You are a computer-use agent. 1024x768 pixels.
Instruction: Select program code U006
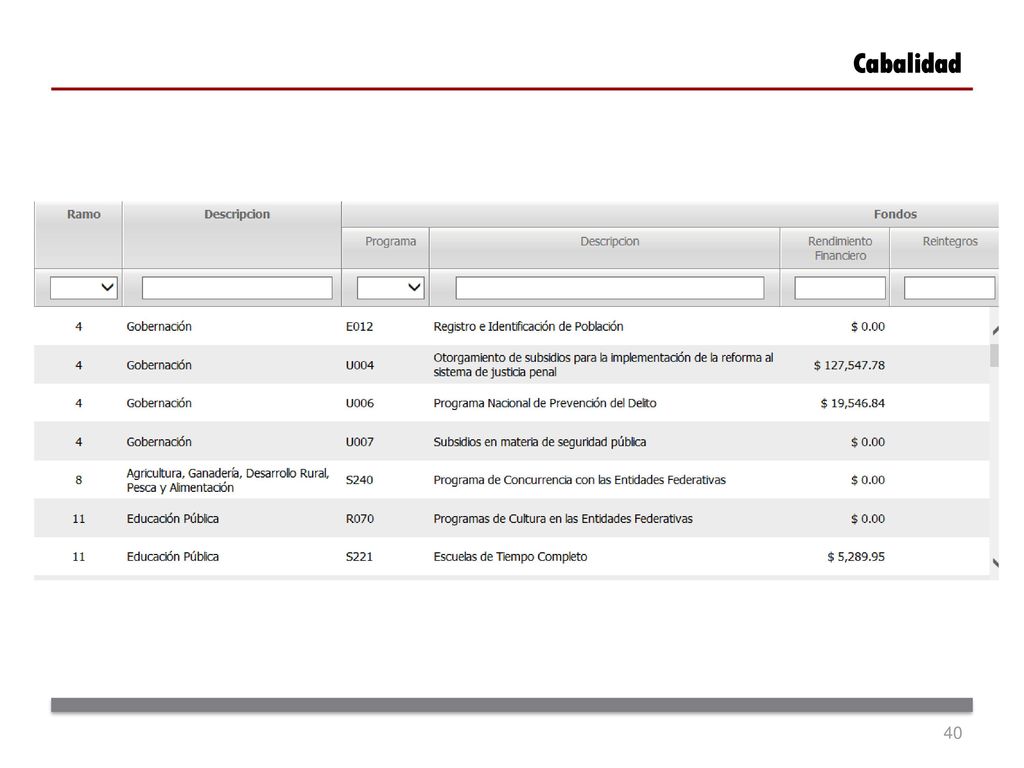click(x=360, y=403)
